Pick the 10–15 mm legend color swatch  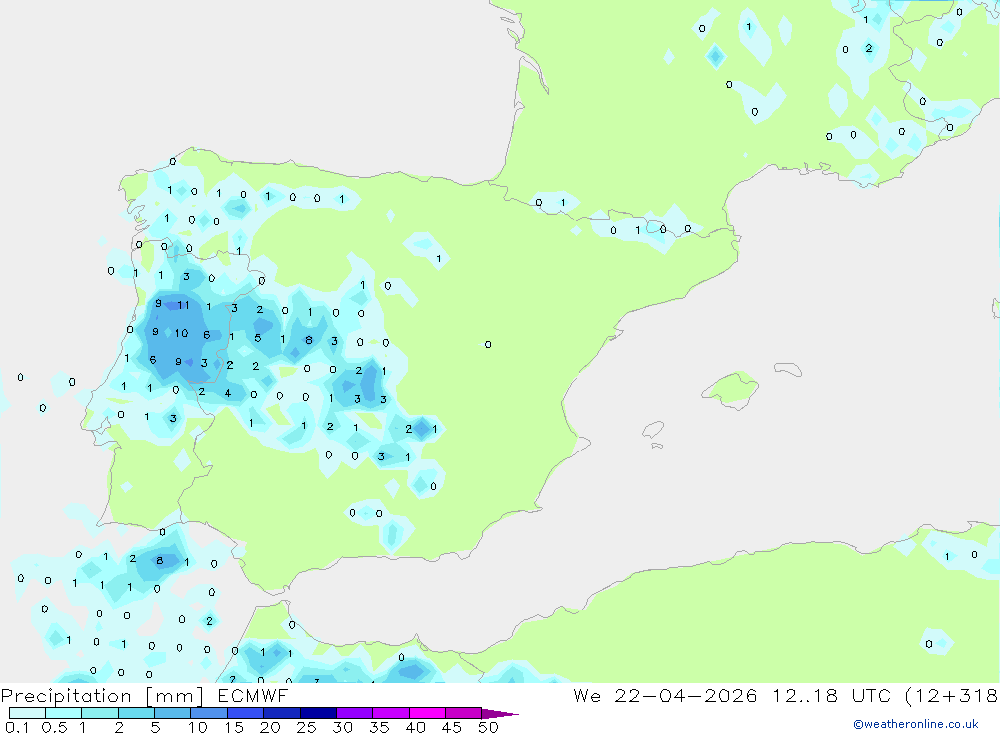click(209, 713)
